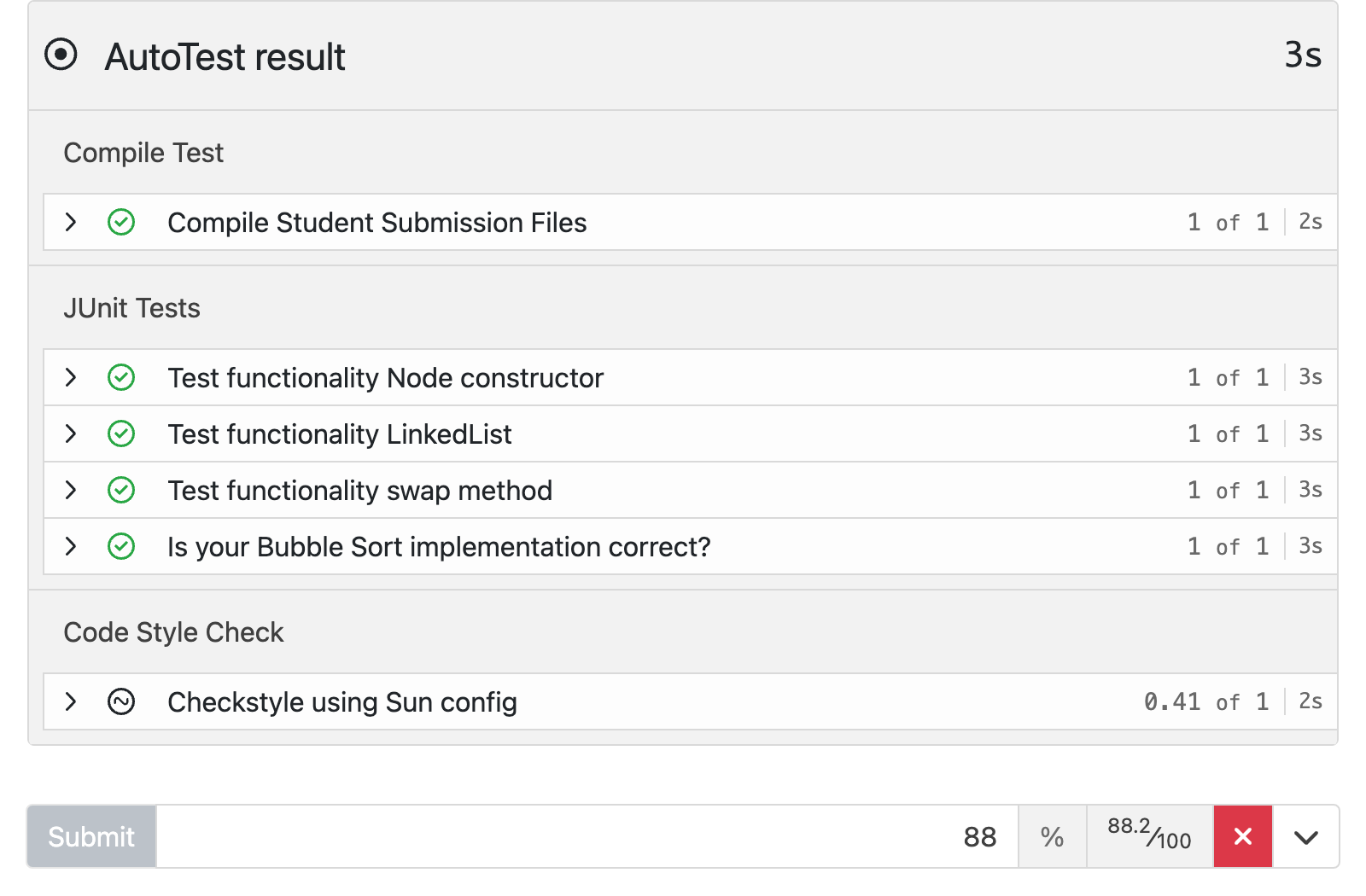This screenshot has width=1366, height=896.
Task: Click green check beside LinkedList test
Action: click(121, 433)
